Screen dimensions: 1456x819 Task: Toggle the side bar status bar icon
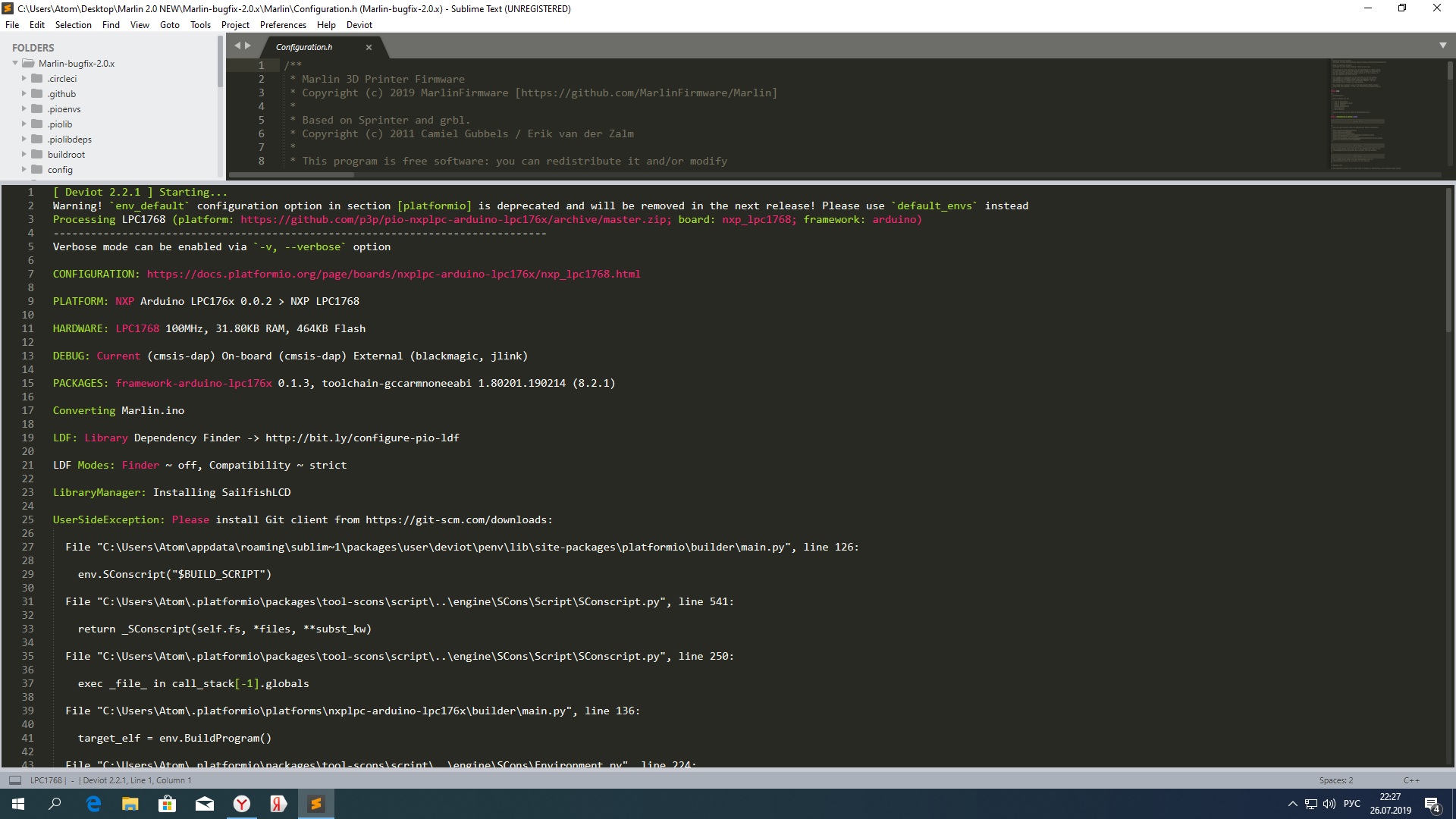coord(14,780)
